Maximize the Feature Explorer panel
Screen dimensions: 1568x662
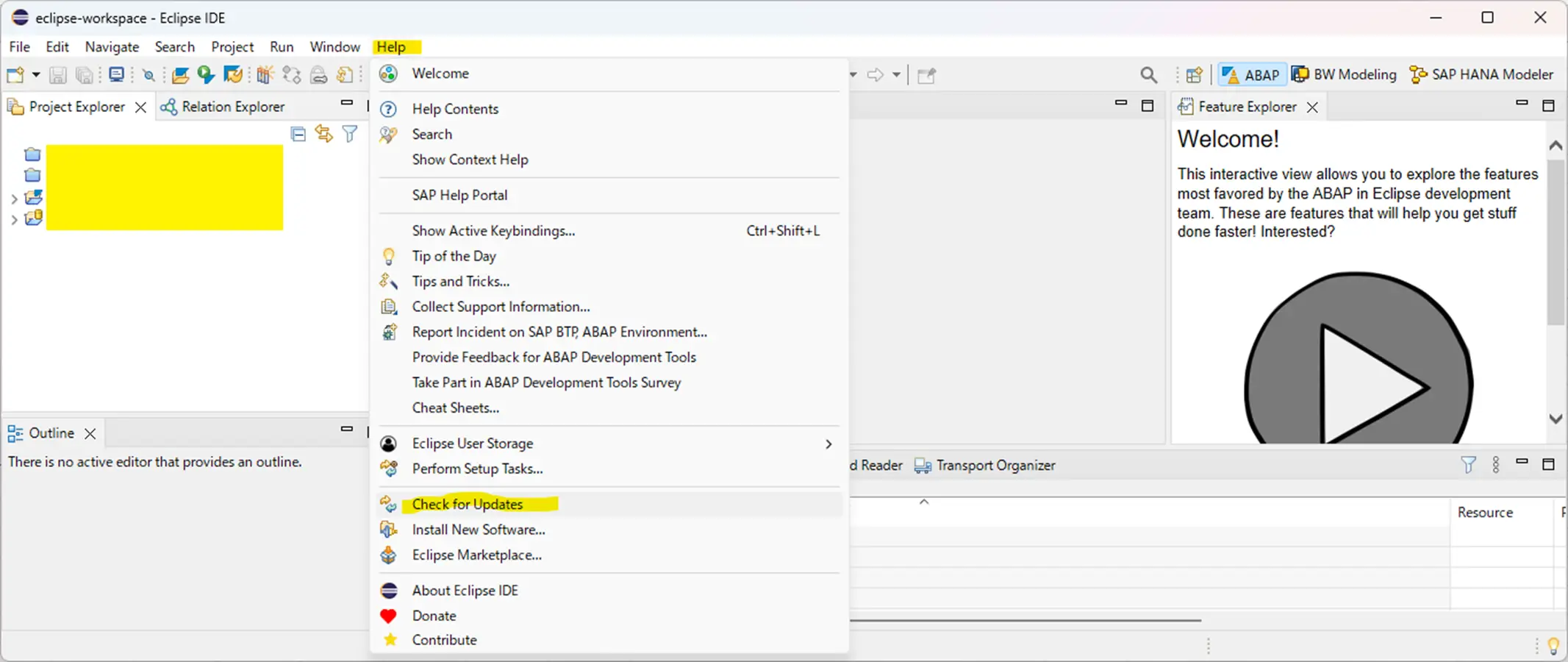click(1548, 106)
